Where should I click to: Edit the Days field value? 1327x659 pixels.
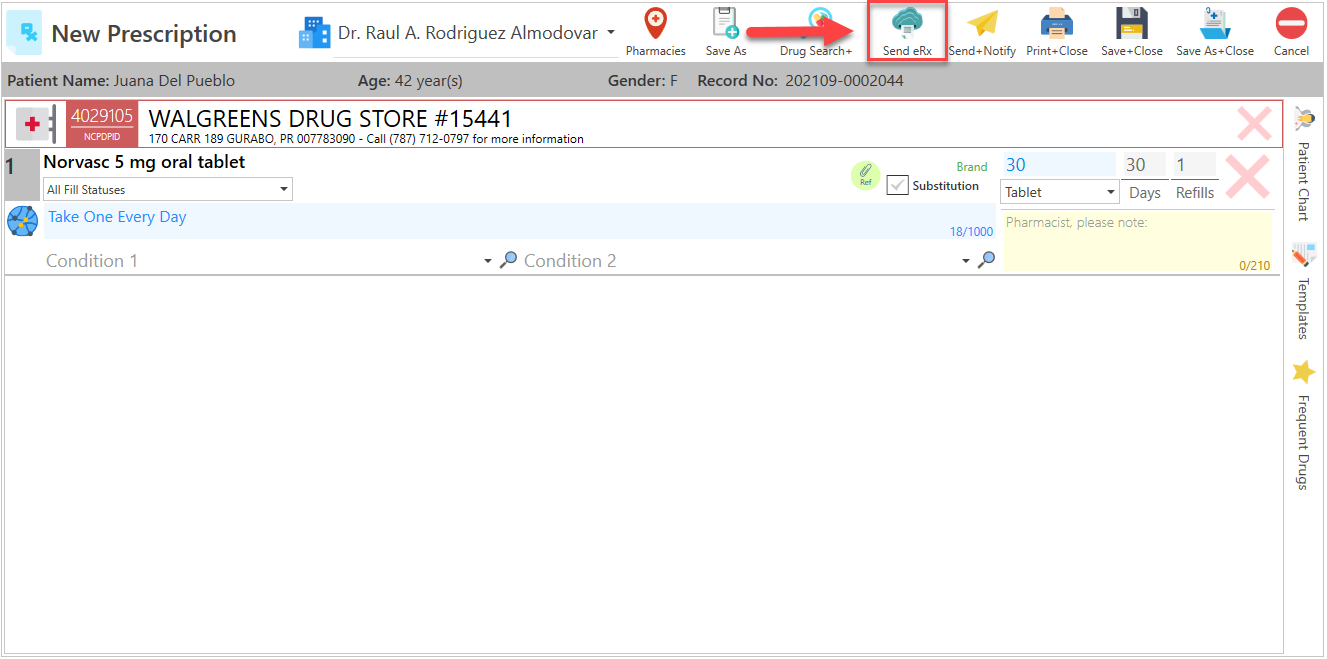pos(1144,165)
